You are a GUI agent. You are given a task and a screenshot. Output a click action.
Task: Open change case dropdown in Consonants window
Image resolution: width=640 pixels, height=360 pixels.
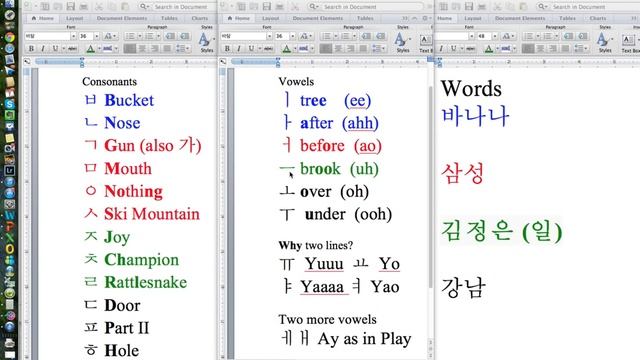[110, 36]
